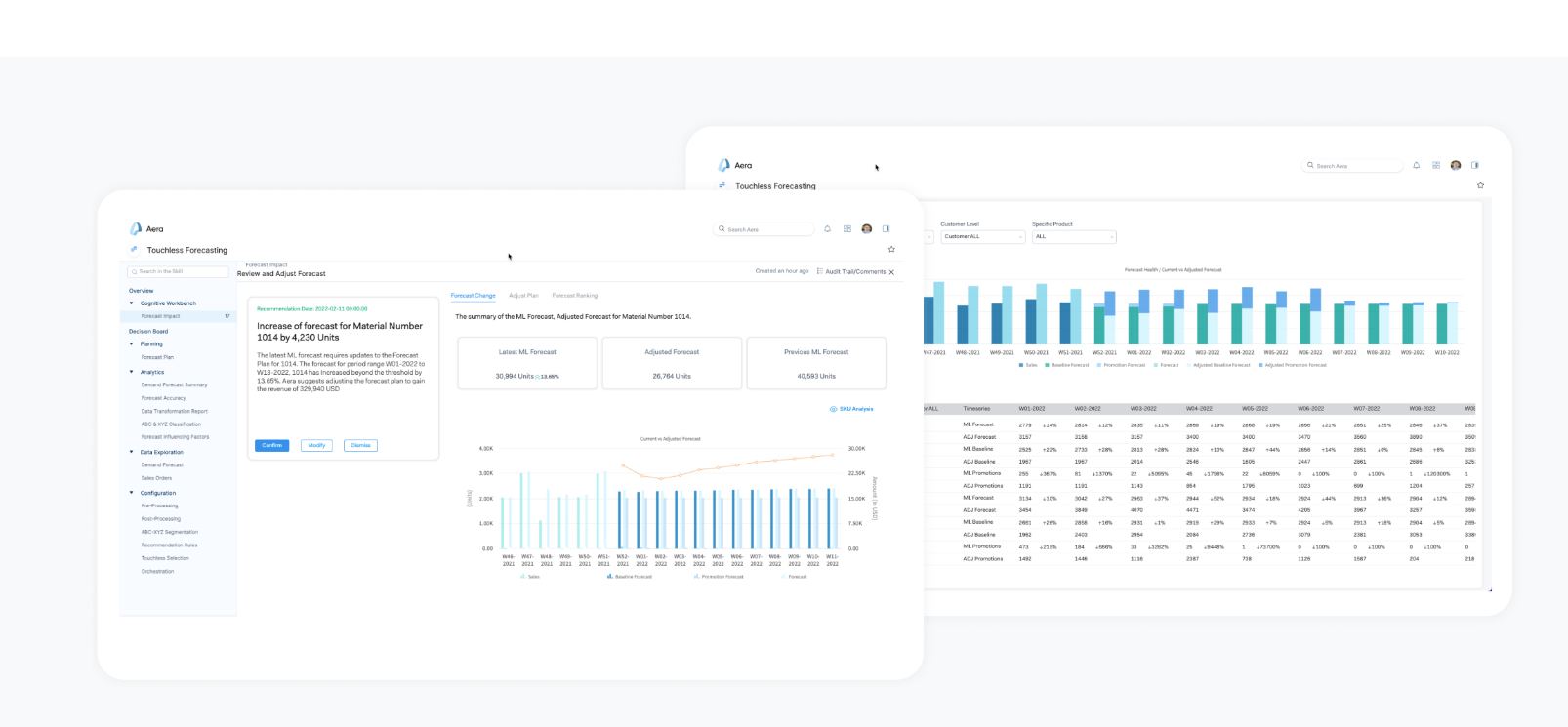The height and width of the screenshot is (727, 1568).
Task: Collapse the Planning section
Action: [132, 343]
